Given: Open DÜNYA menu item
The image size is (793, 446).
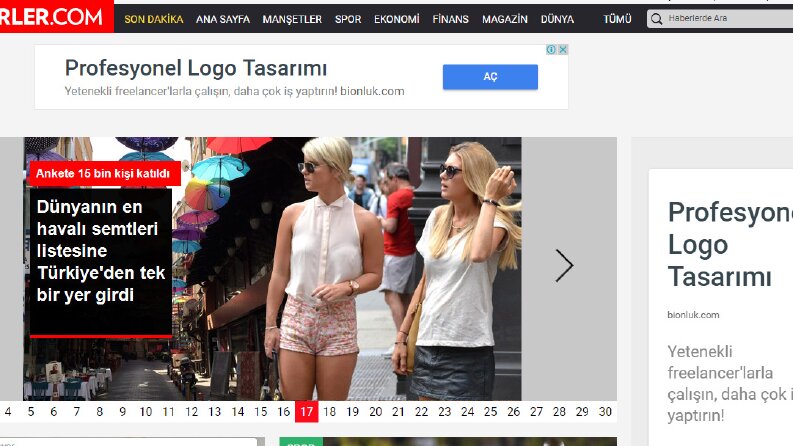Looking at the screenshot, I should click(x=557, y=19).
